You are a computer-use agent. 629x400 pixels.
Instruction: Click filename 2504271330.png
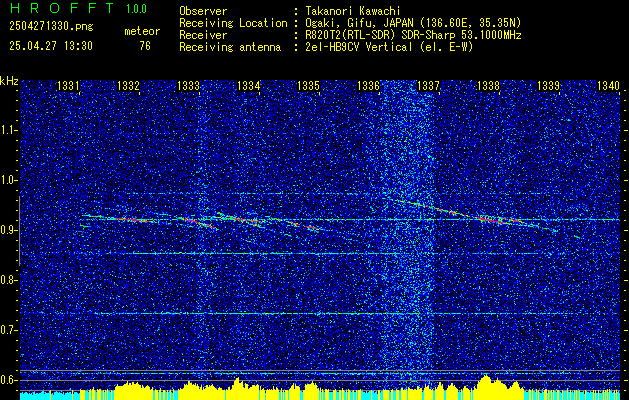click(51, 27)
